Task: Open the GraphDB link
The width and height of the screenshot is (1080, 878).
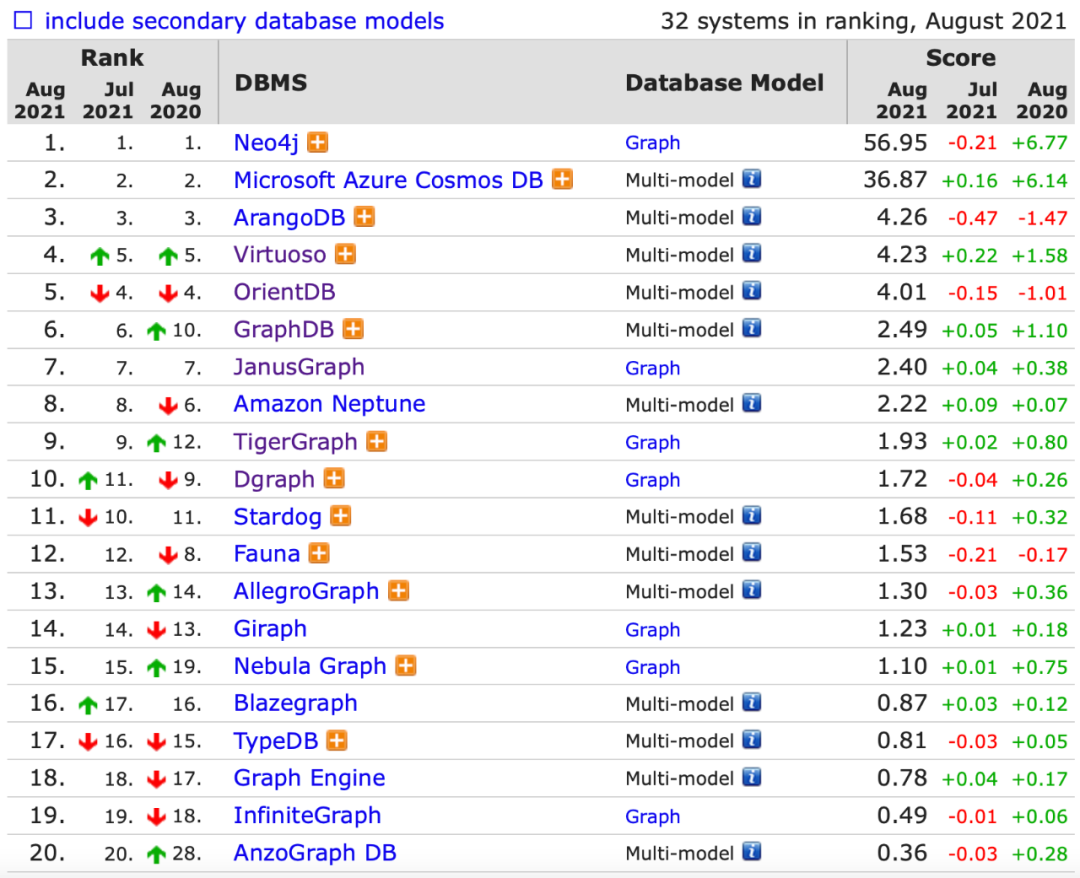Action: [284, 329]
